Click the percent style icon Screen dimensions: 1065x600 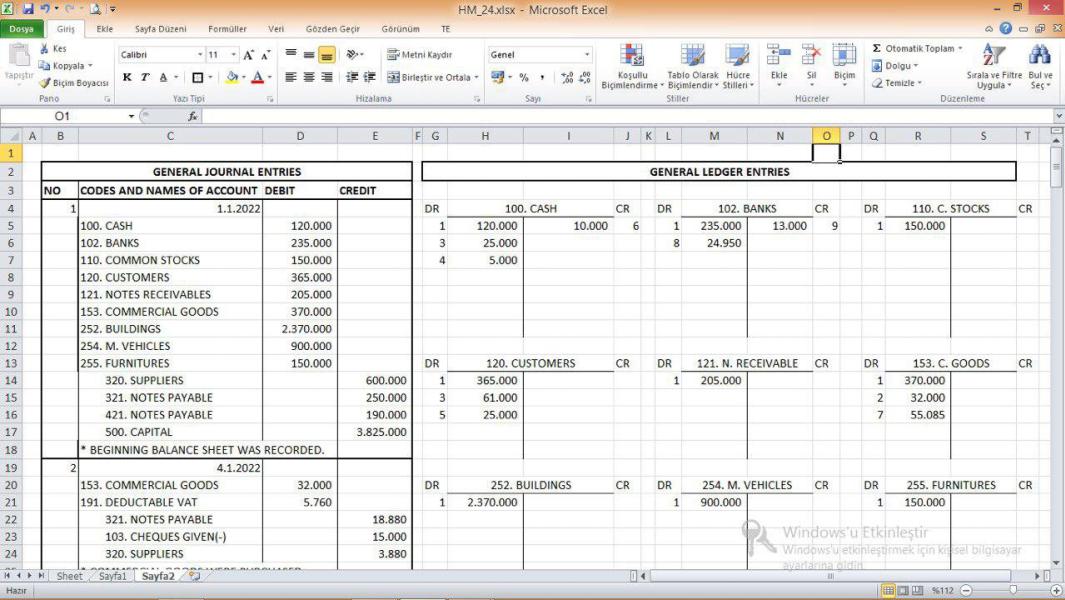(523, 77)
